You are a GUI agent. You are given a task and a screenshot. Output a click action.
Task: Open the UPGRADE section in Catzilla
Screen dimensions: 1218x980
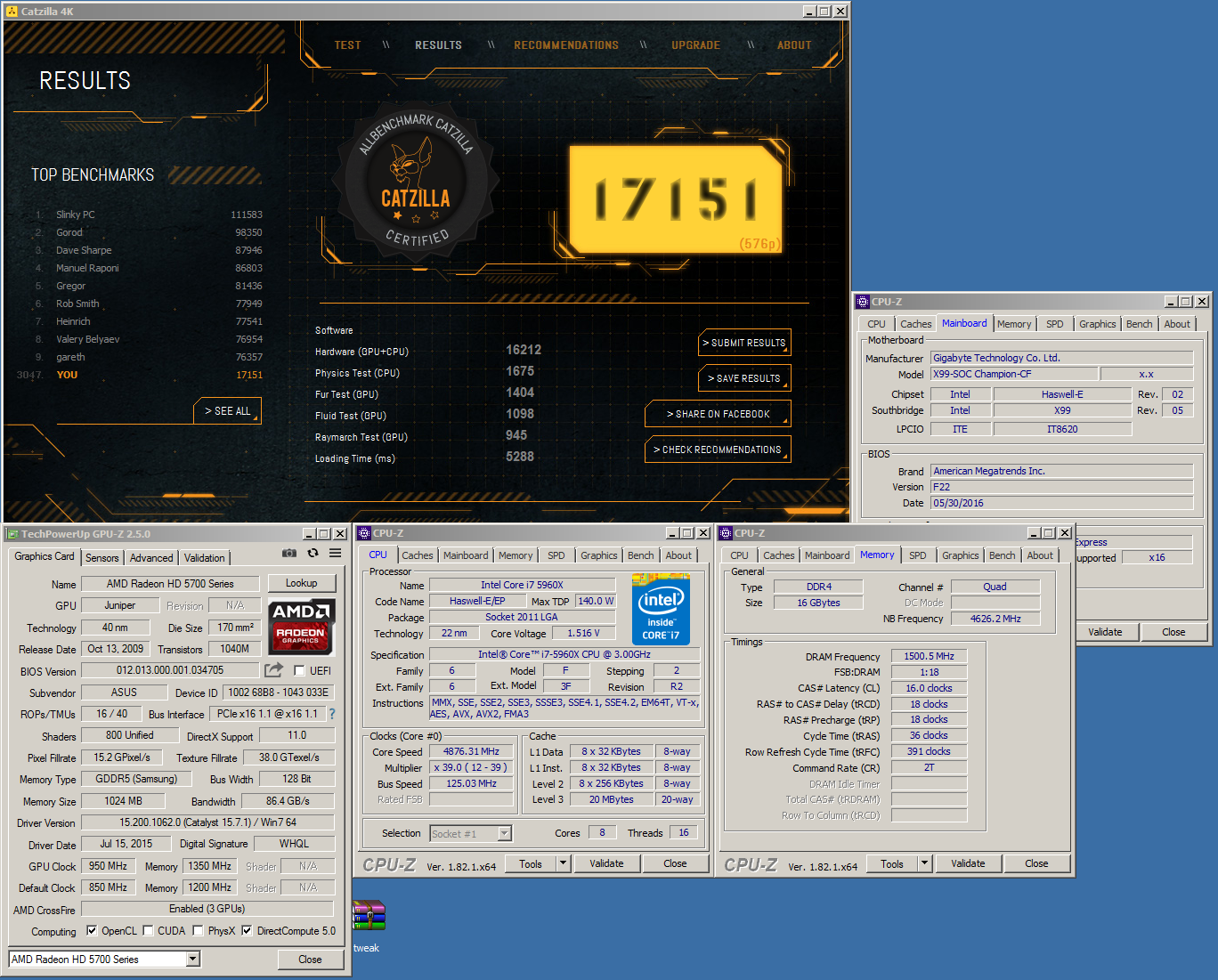pos(696,45)
